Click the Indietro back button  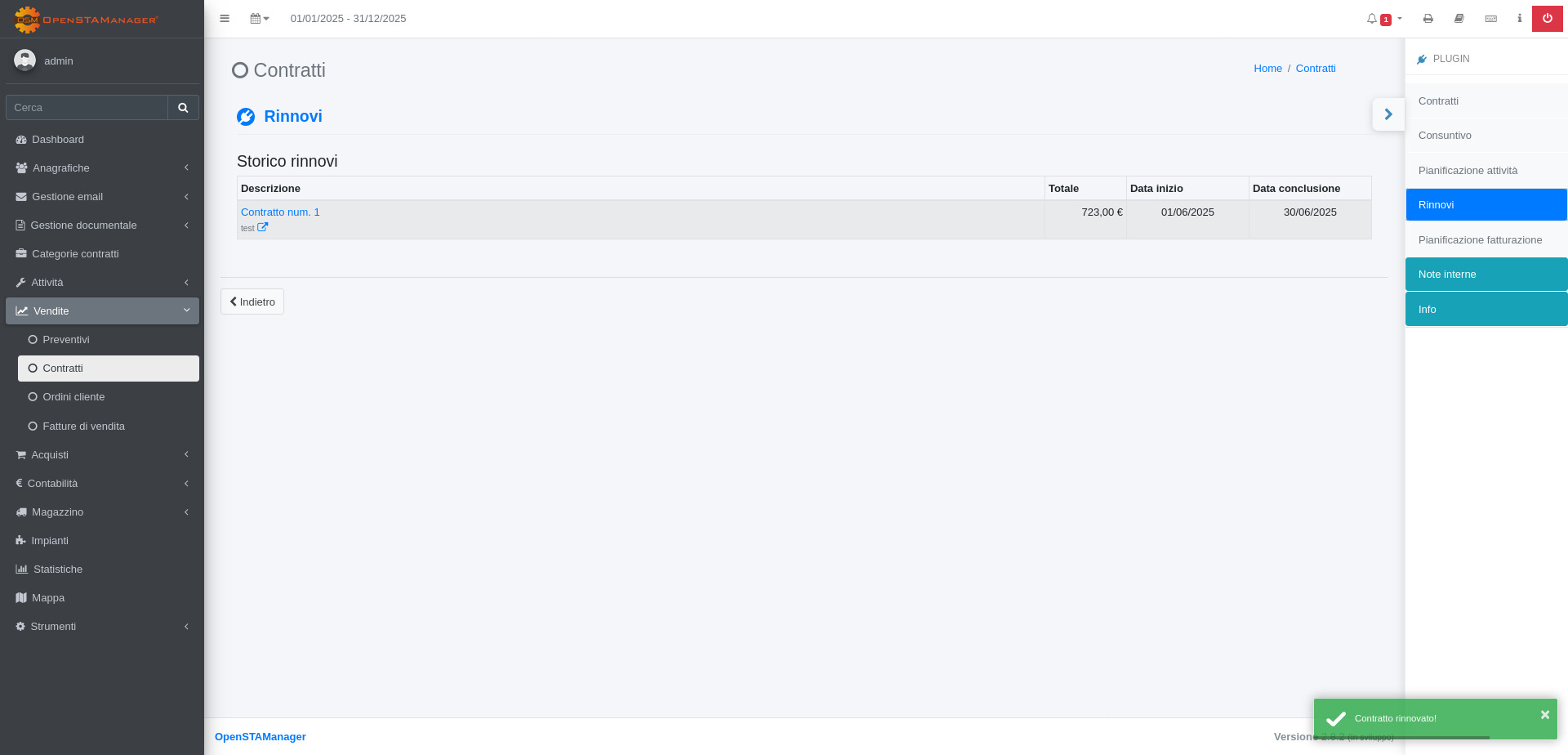coord(252,302)
